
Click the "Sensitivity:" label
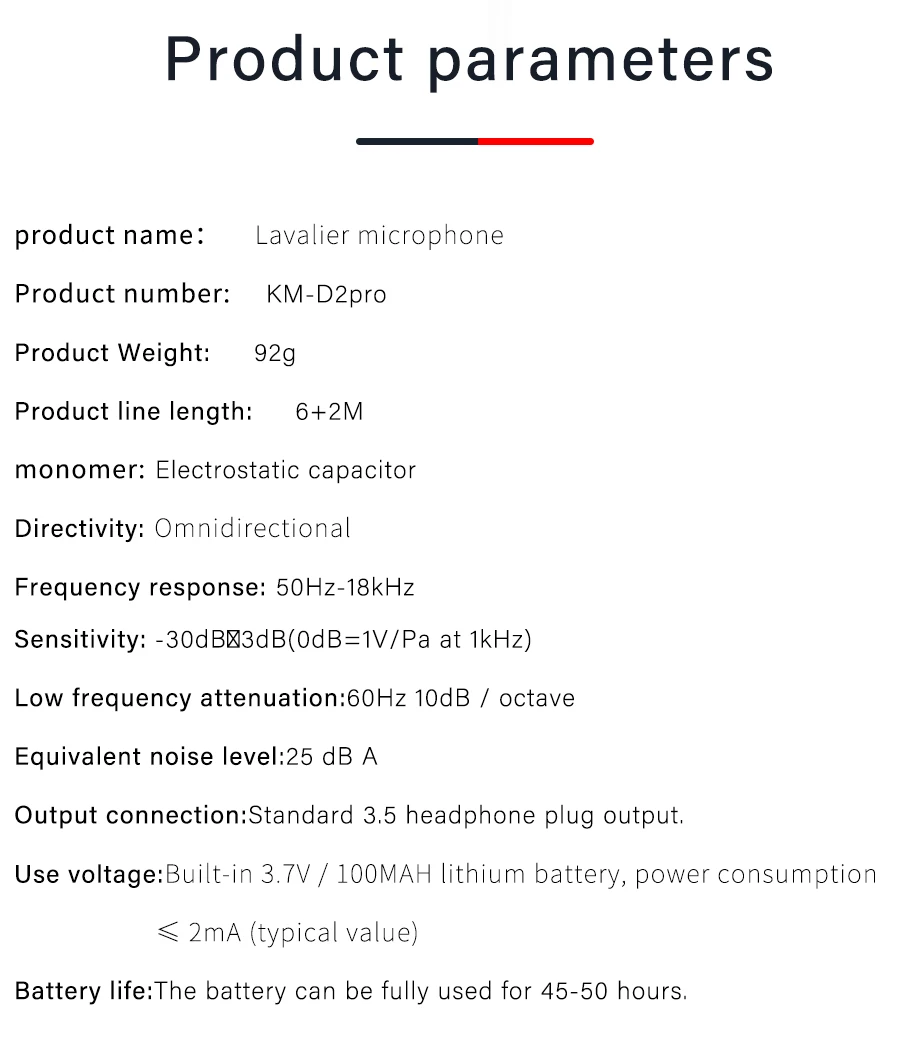tap(80, 640)
